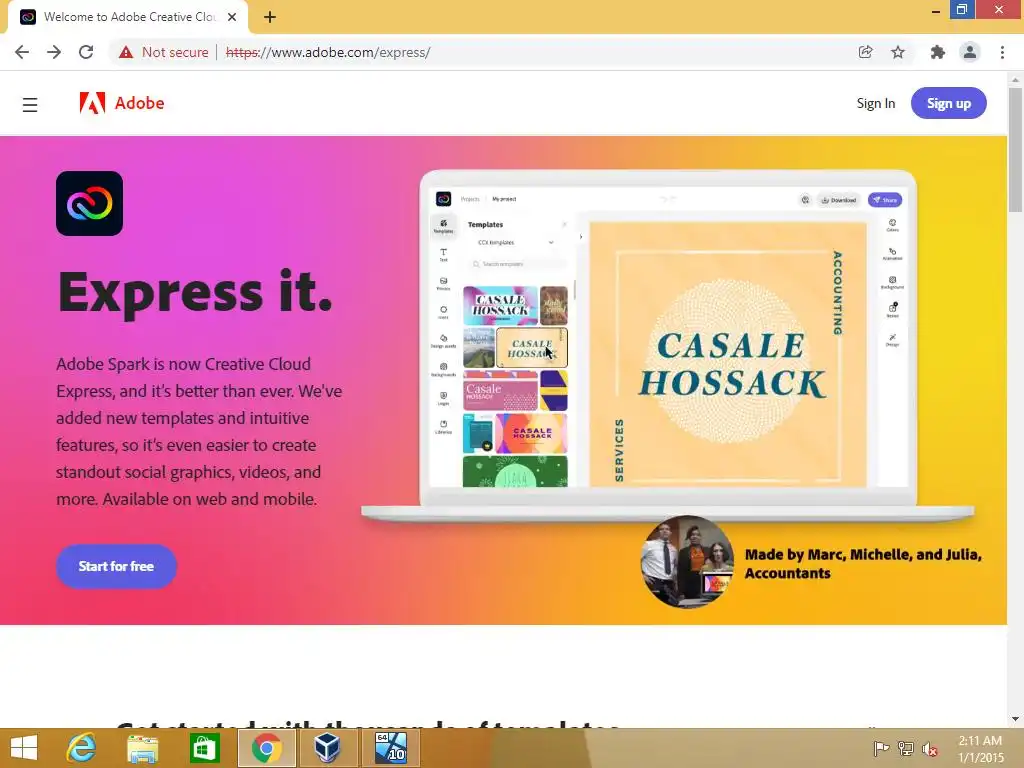The width and height of the screenshot is (1024, 768).
Task: Click the Templates icon in the laptop mockup sidebar
Action: 443,226
